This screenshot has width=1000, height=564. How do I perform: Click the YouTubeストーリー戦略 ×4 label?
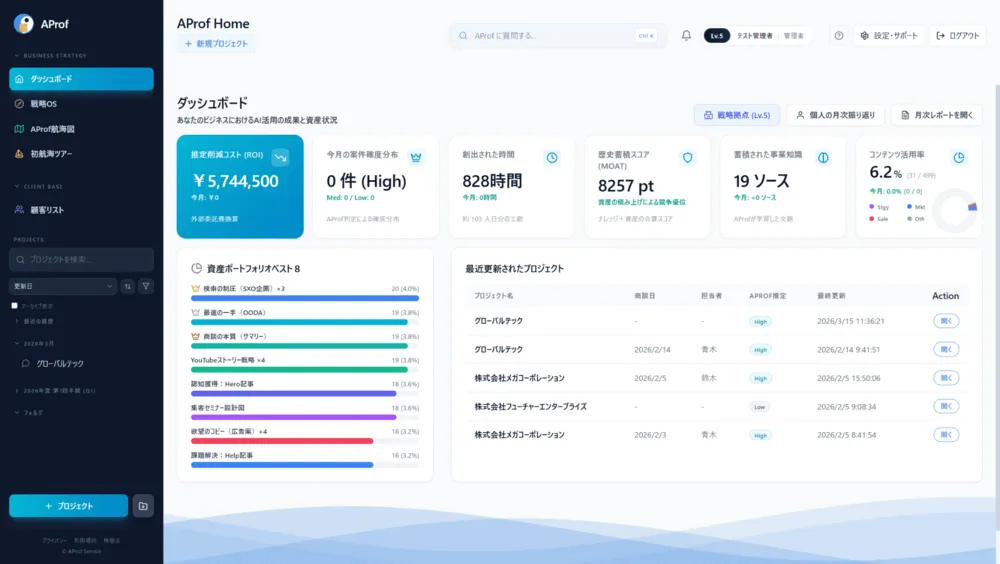pos(228,360)
